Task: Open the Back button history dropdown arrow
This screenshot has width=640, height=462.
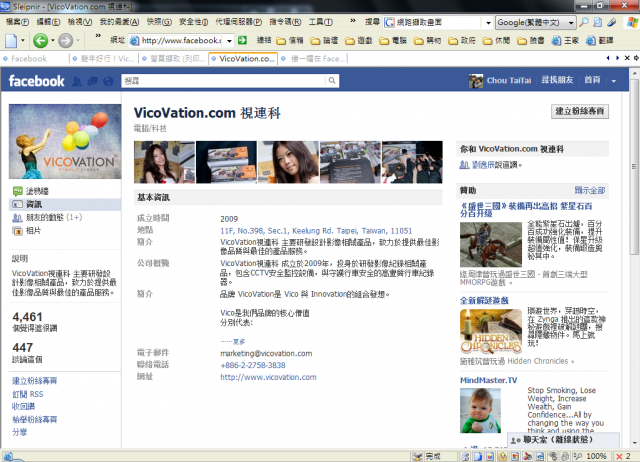Action: 53,40
